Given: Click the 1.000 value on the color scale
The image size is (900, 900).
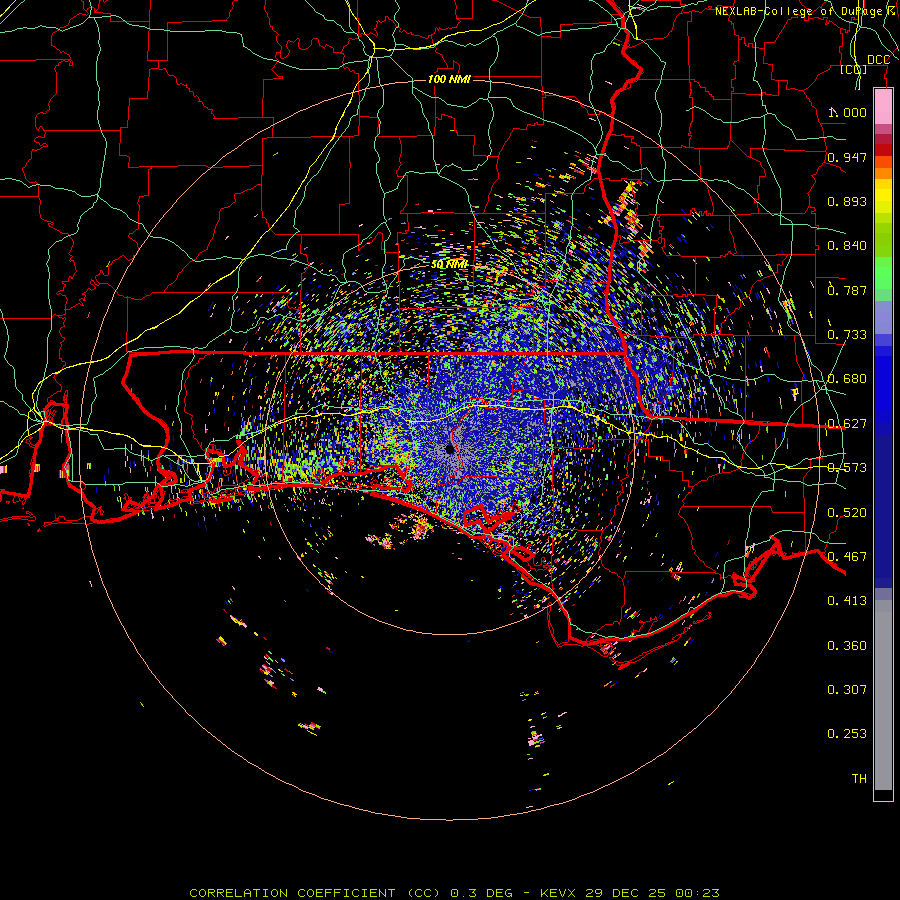Looking at the screenshot, I should (847, 112).
